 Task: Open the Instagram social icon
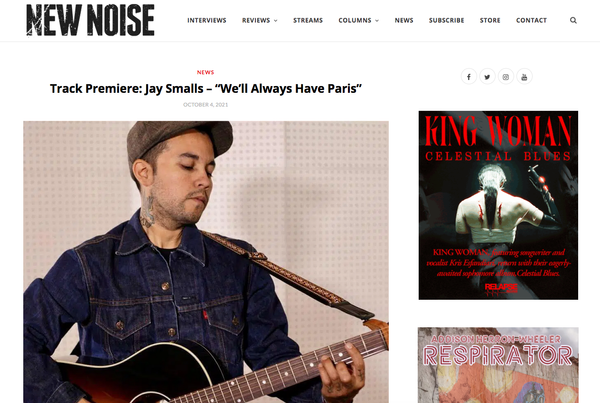pos(505,77)
